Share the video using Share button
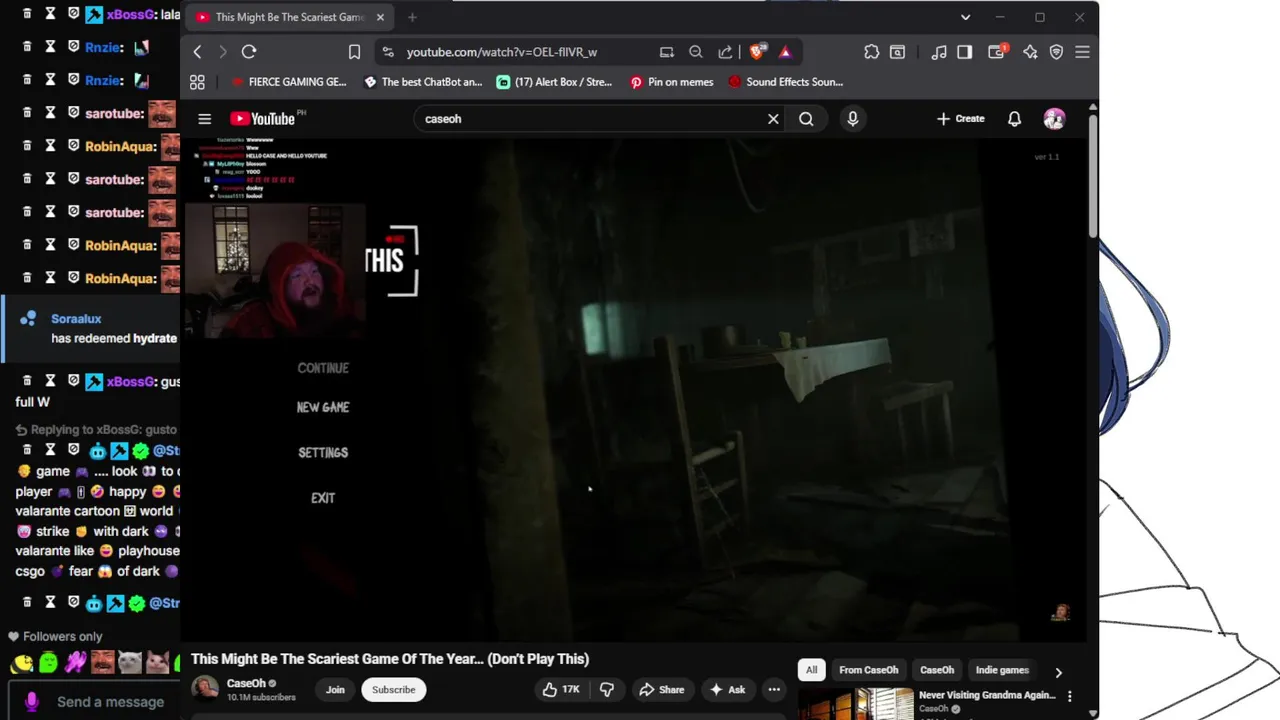Image resolution: width=1280 pixels, height=720 pixels. coord(661,689)
